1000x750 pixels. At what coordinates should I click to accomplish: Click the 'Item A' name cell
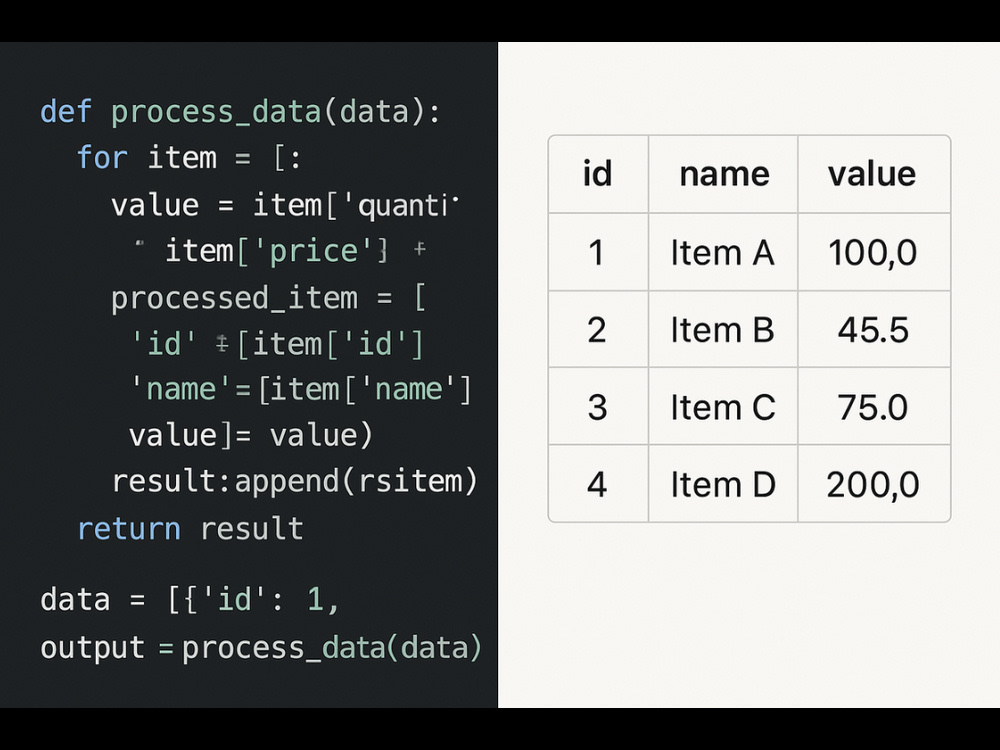(723, 252)
